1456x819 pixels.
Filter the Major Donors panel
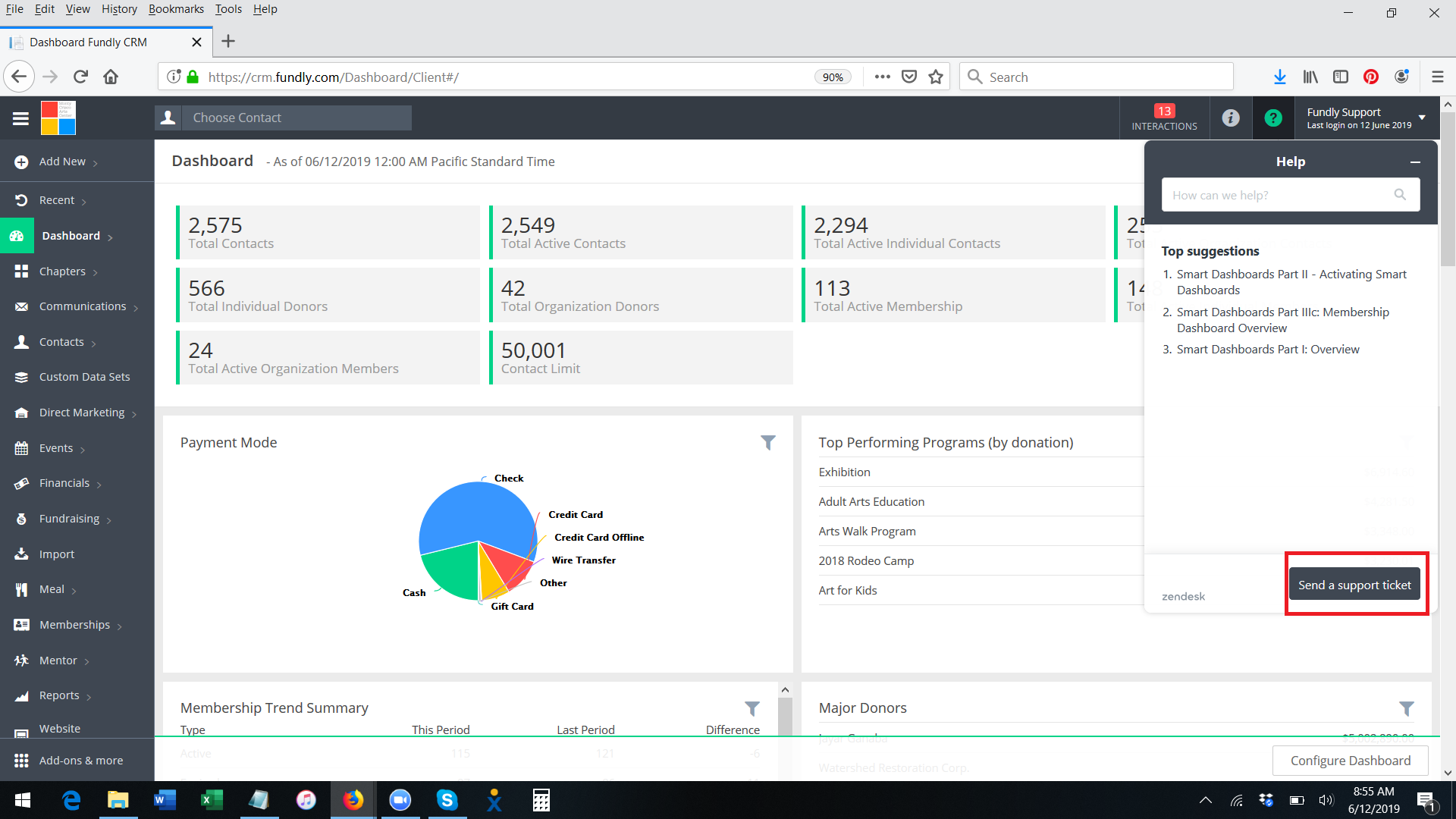click(x=1407, y=708)
